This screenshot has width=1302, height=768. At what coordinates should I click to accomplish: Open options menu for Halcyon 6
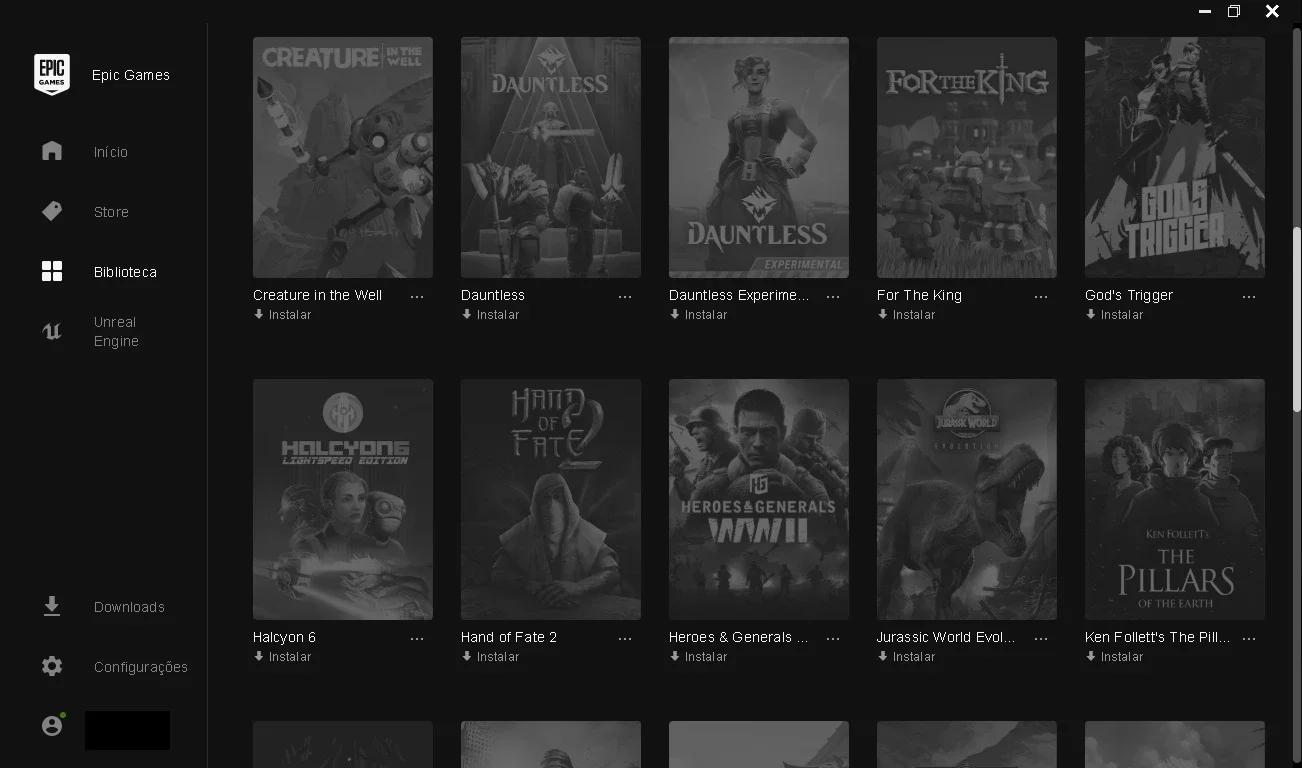[417, 639]
